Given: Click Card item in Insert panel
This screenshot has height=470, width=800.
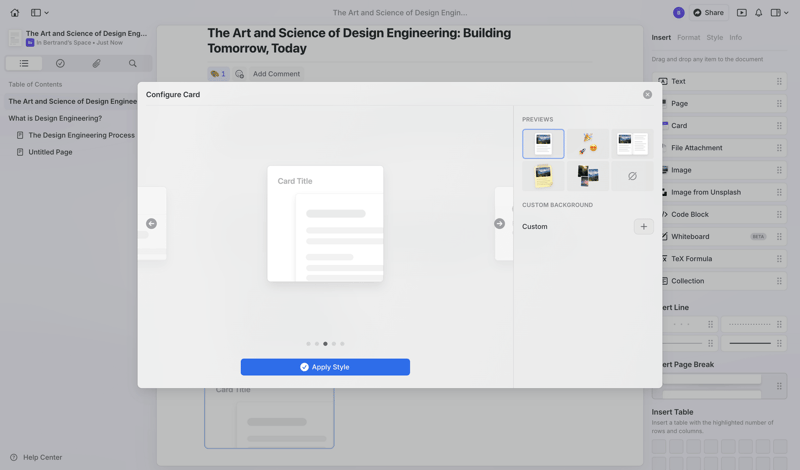Looking at the screenshot, I should (724, 126).
